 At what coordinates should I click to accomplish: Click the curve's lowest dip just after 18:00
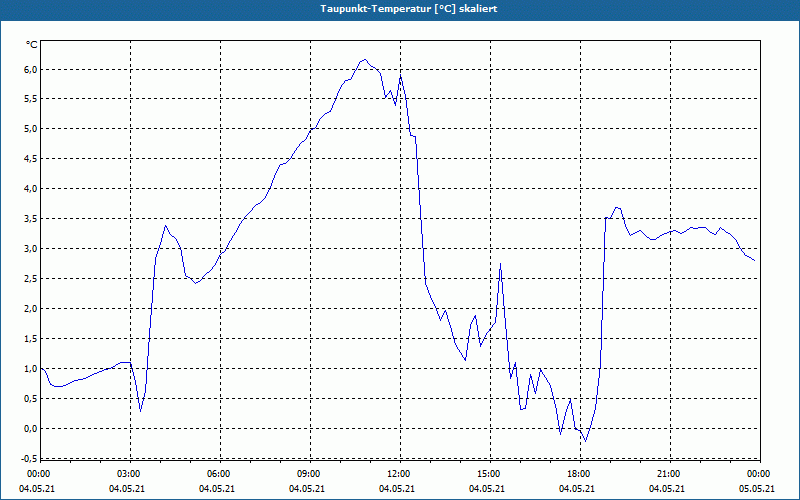pyautogui.click(x=586, y=441)
